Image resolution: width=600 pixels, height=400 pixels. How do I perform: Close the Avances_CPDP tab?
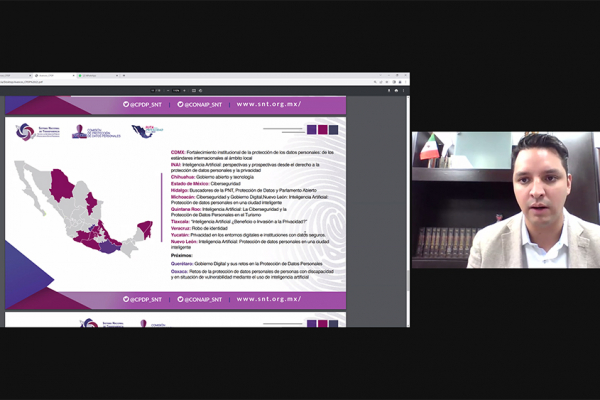click(x=73, y=75)
